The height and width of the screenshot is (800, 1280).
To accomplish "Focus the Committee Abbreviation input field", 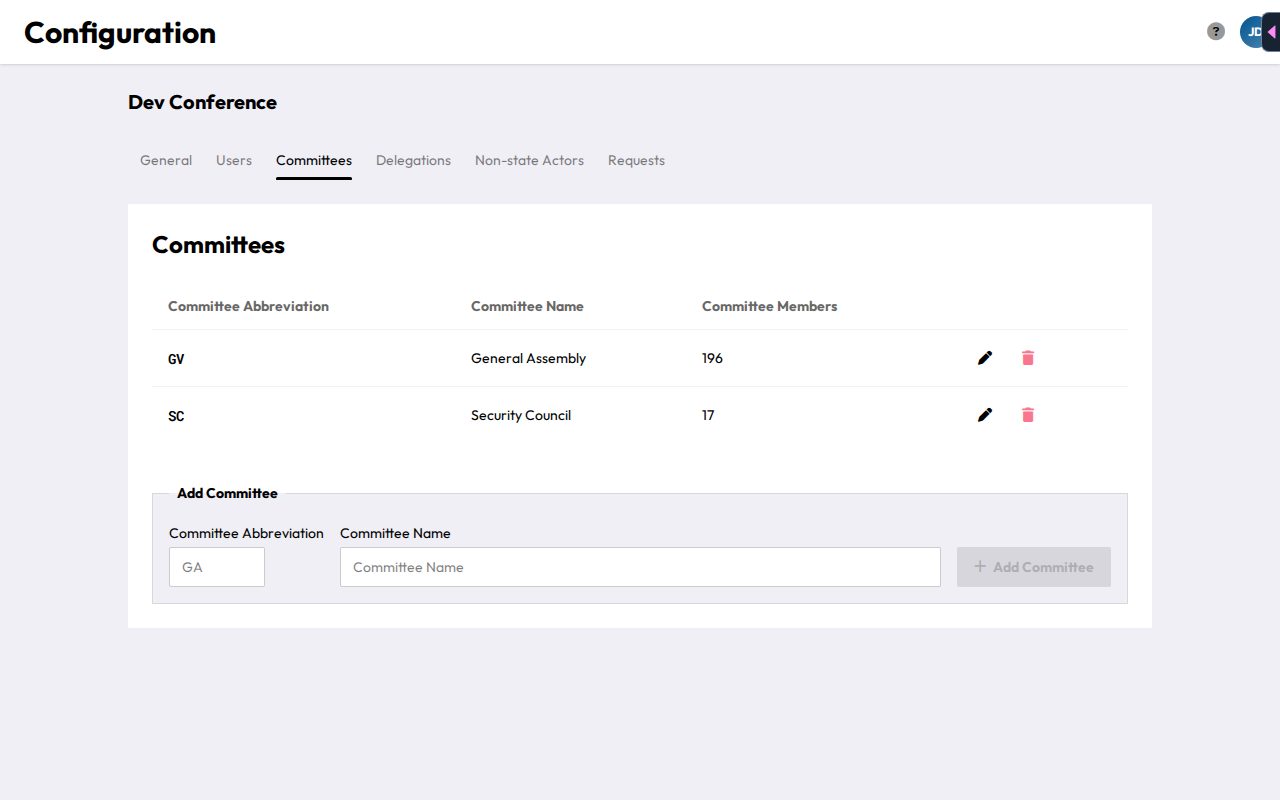I will click(217, 567).
